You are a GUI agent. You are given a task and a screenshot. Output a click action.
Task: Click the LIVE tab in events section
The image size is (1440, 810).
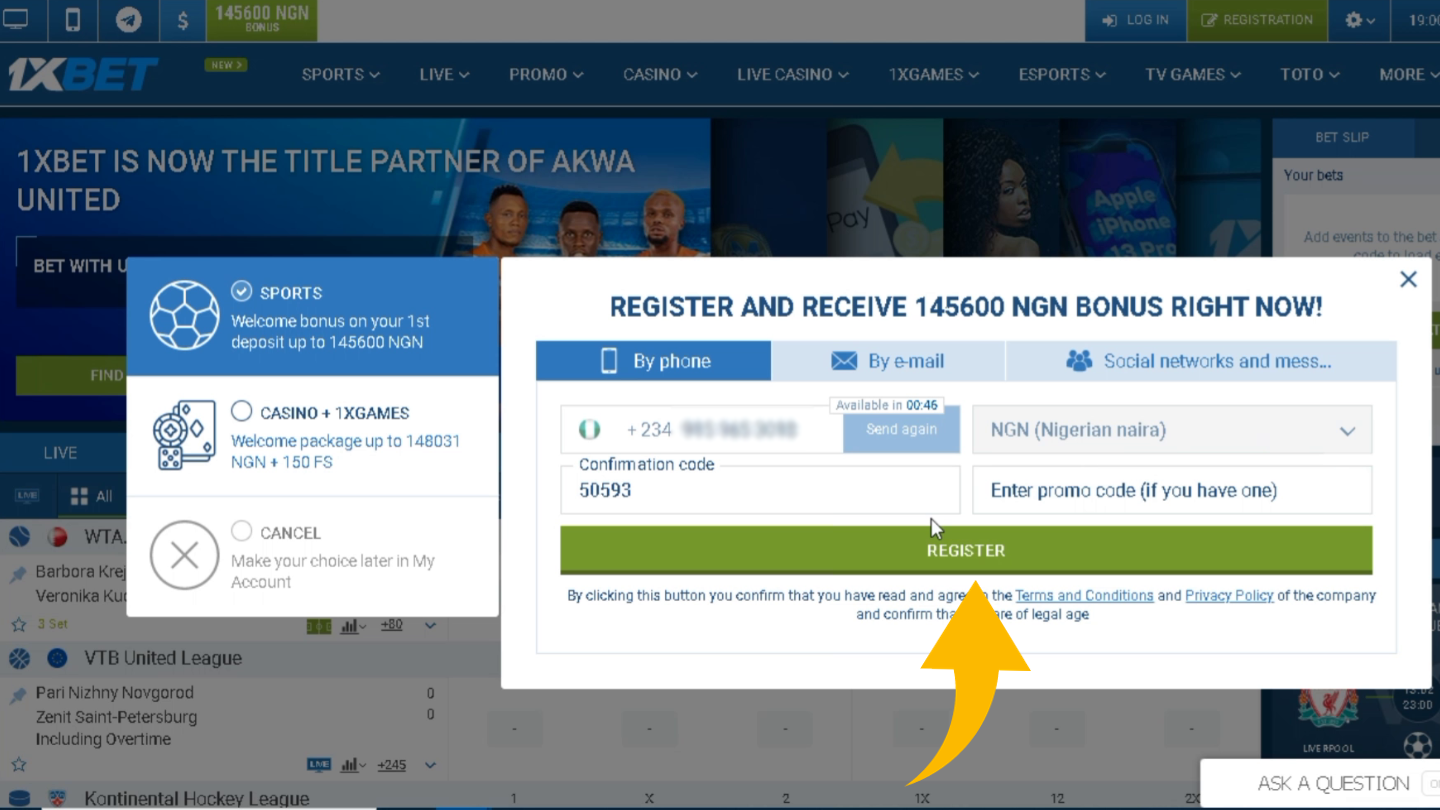click(60, 453)
